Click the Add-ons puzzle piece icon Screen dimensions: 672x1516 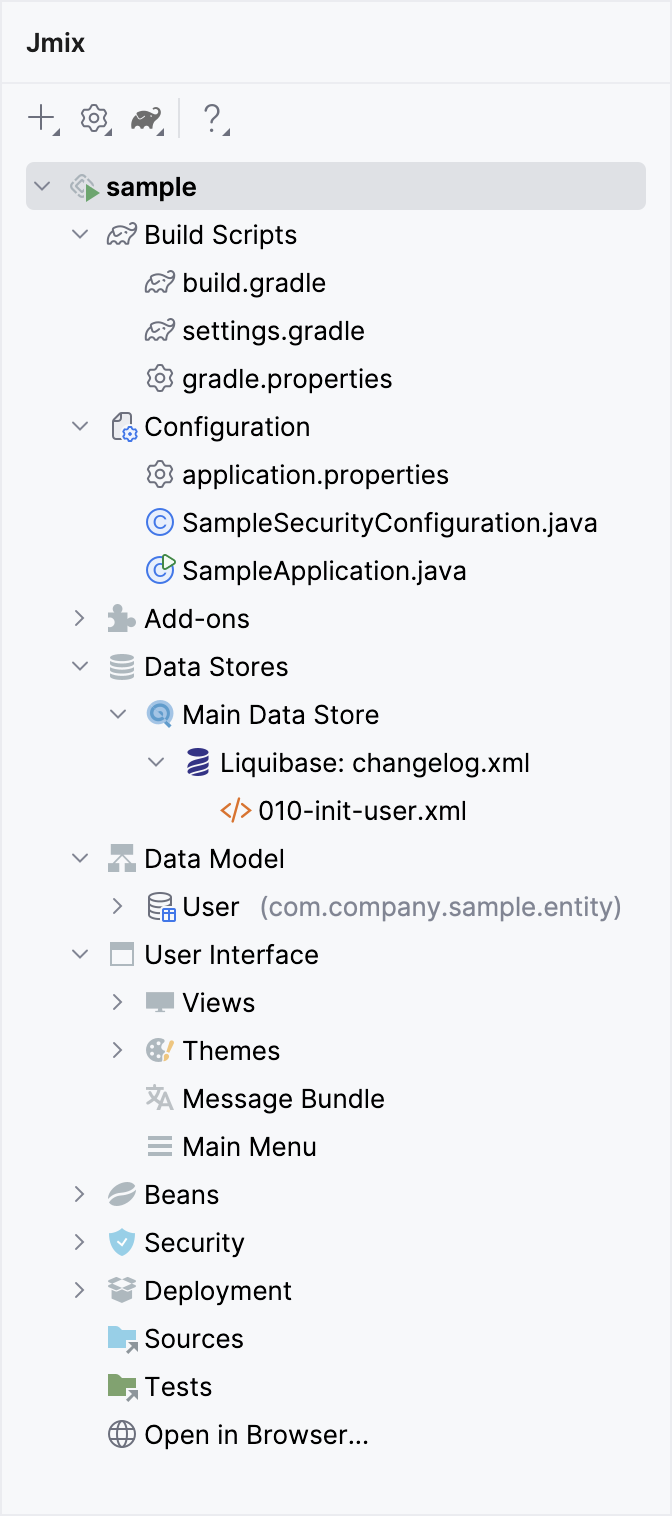click(x=121, y=619)
